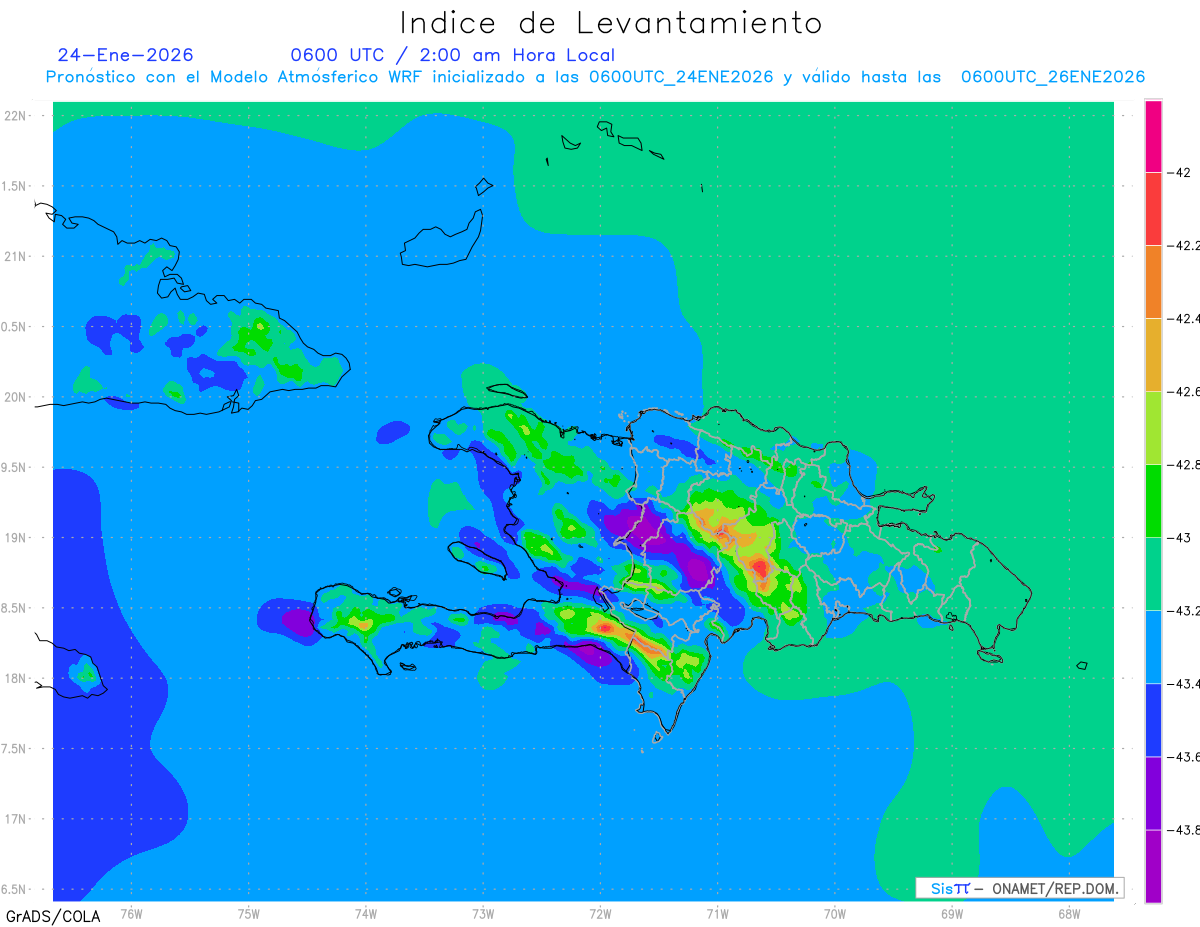
Task: Click the "22N" latitude label
Action: (16, 116)
